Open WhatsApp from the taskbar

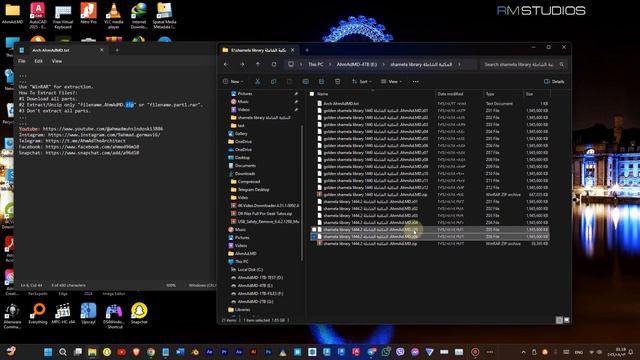point(386,352)
